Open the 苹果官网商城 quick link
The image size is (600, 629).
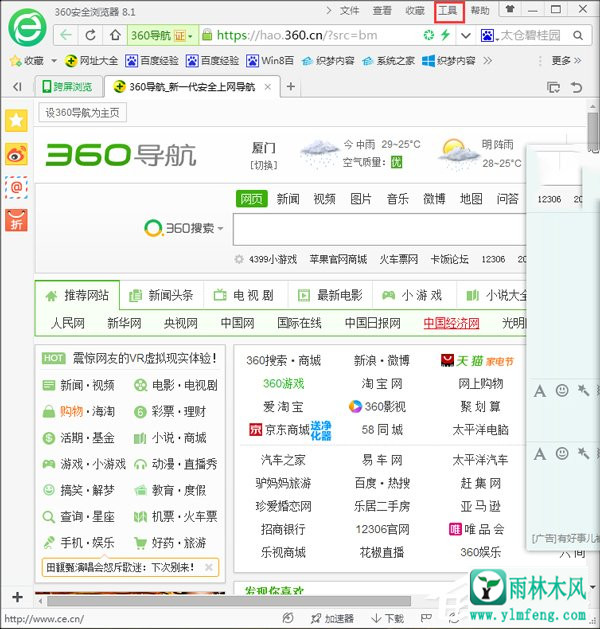click(338, 260)
